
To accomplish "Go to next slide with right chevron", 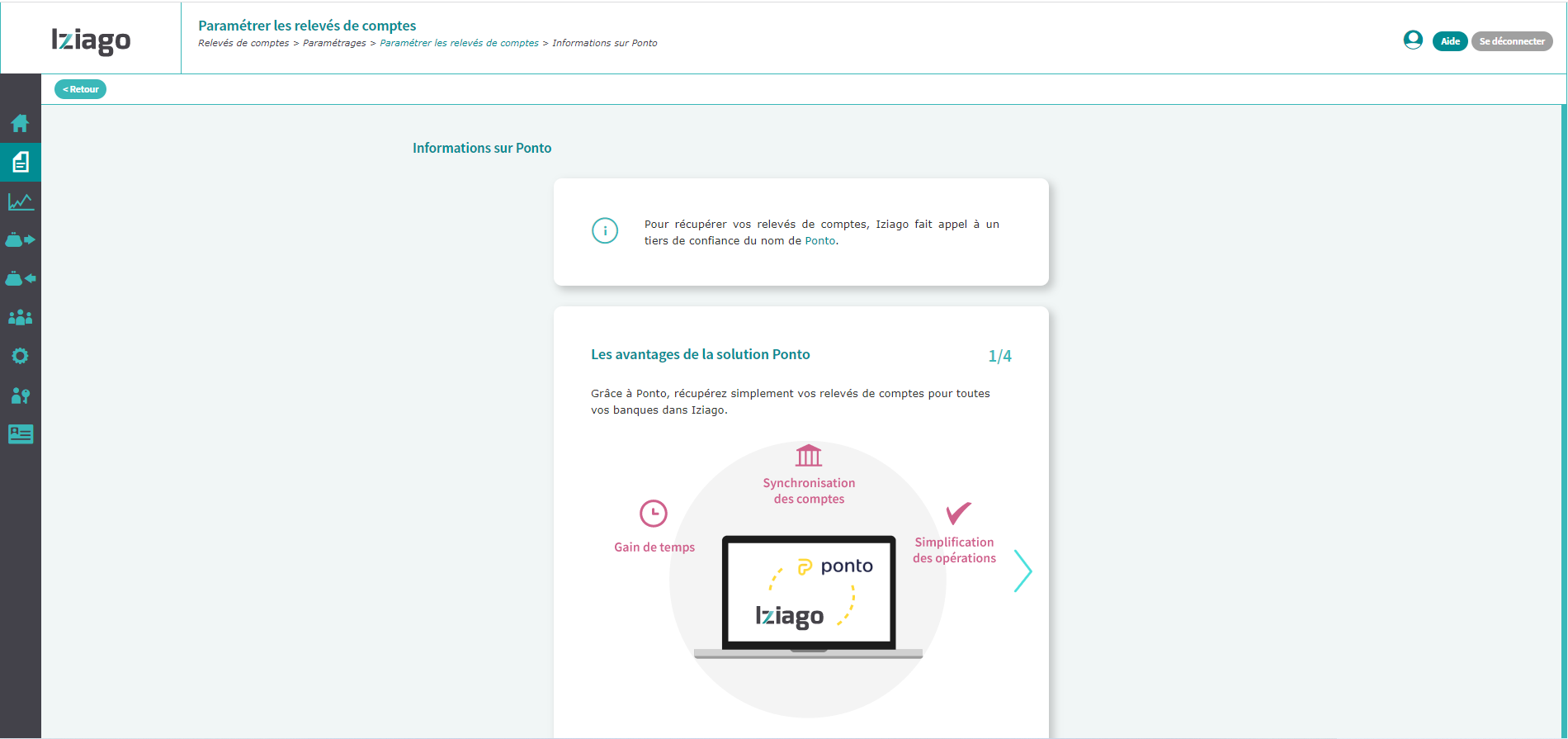I will tap(1023, 571).
